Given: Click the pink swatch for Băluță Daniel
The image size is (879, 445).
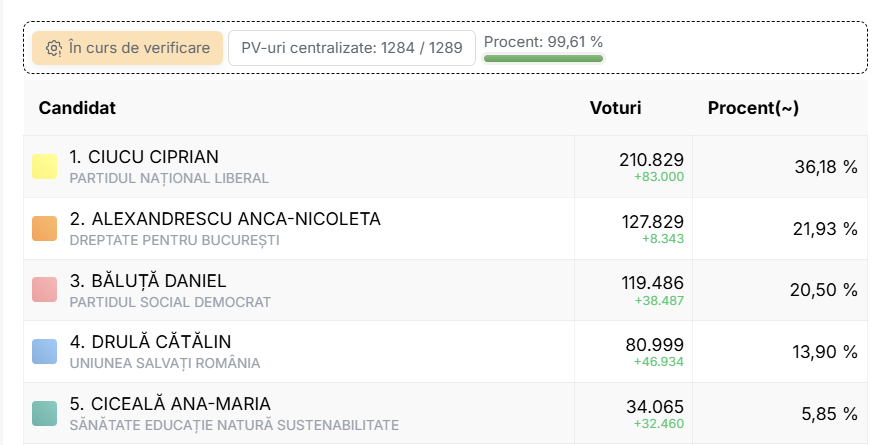Looking at the screenshot, I should tap(44, 290).
